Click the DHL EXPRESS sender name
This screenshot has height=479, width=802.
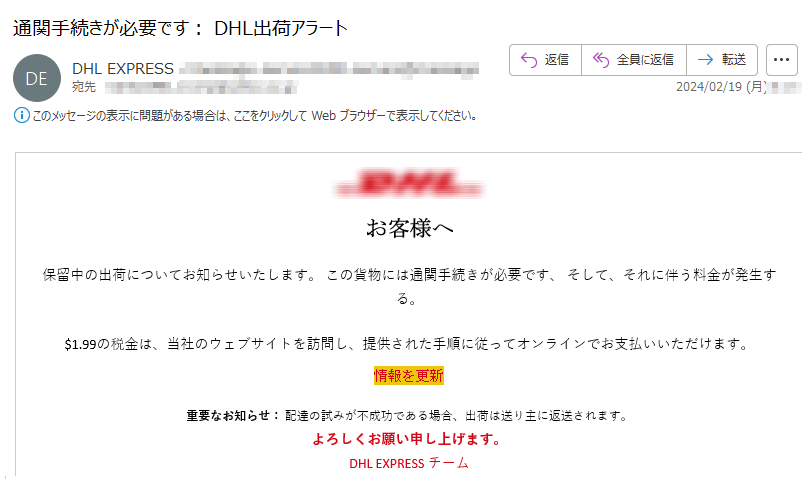[x=123, y=69]
